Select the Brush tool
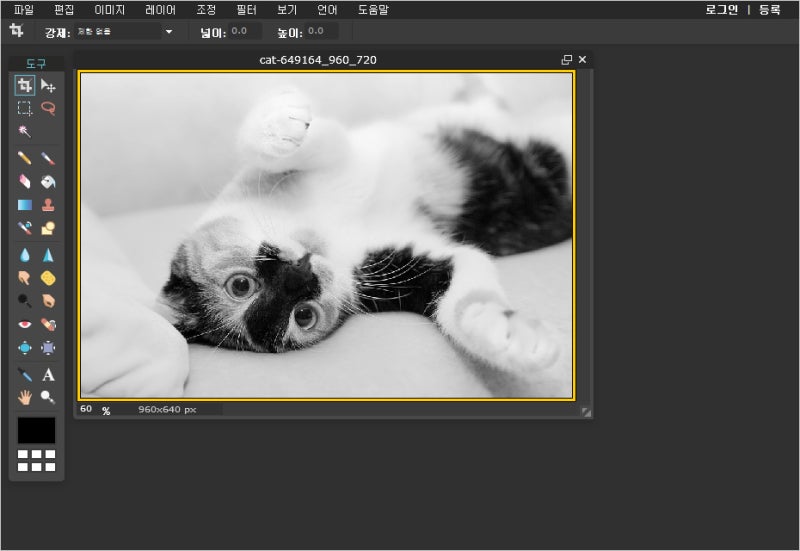 tap(48, 158)
